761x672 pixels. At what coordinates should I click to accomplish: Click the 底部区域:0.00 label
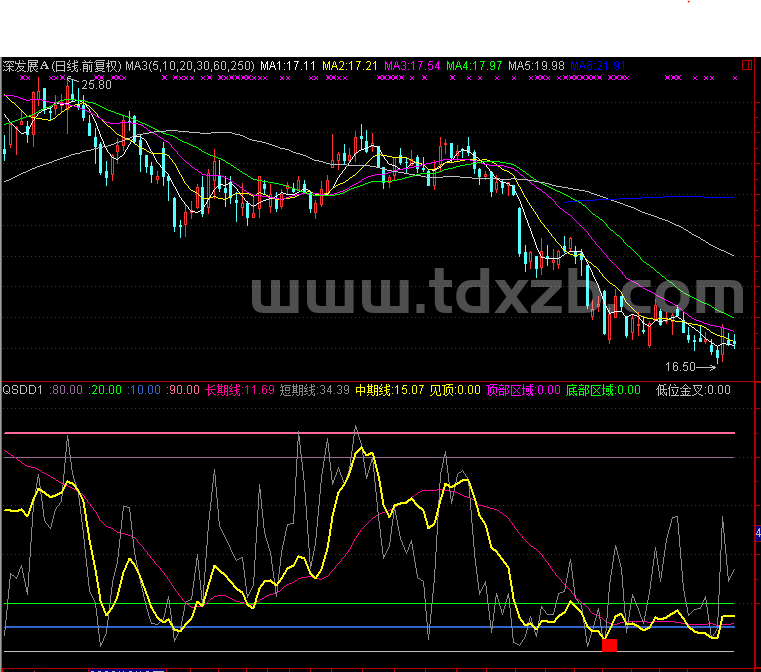[x=603, y=390]
